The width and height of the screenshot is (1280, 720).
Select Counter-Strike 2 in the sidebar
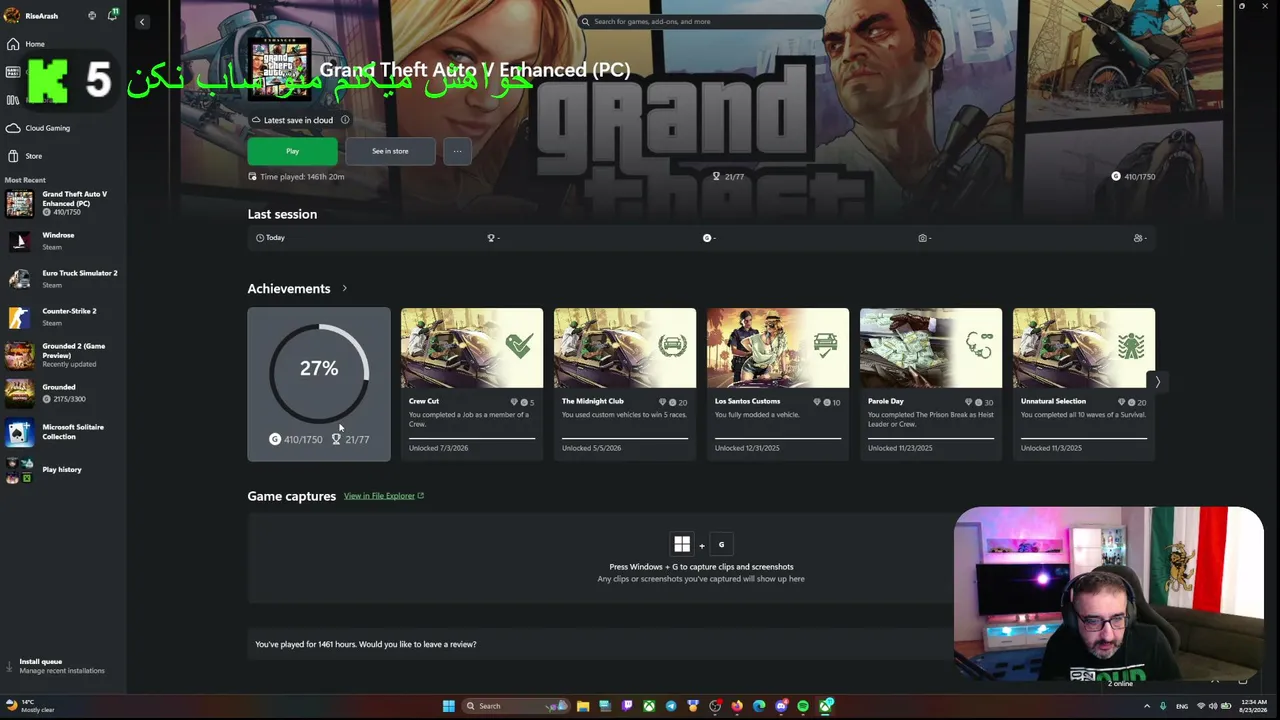63,317
